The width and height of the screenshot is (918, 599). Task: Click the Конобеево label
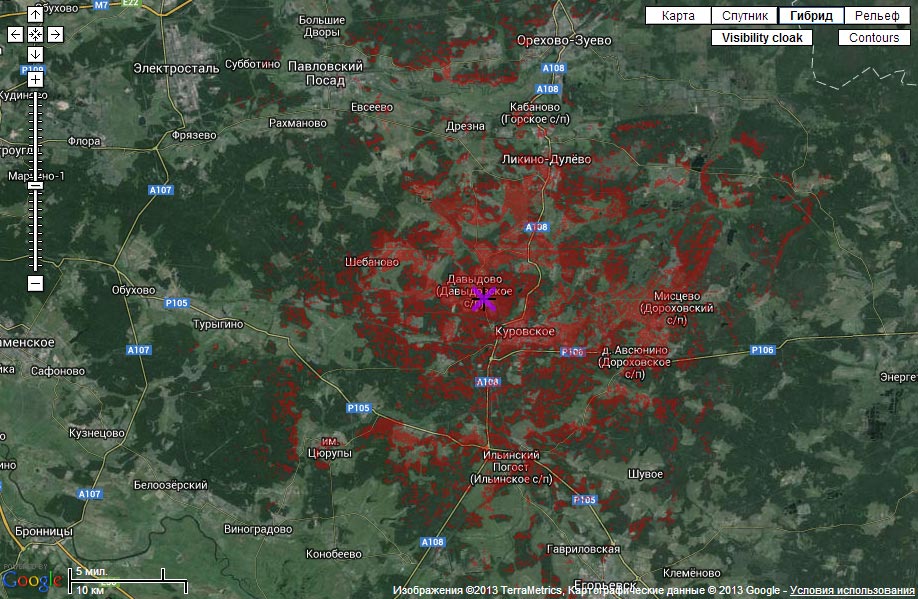[x=334, y=553]
